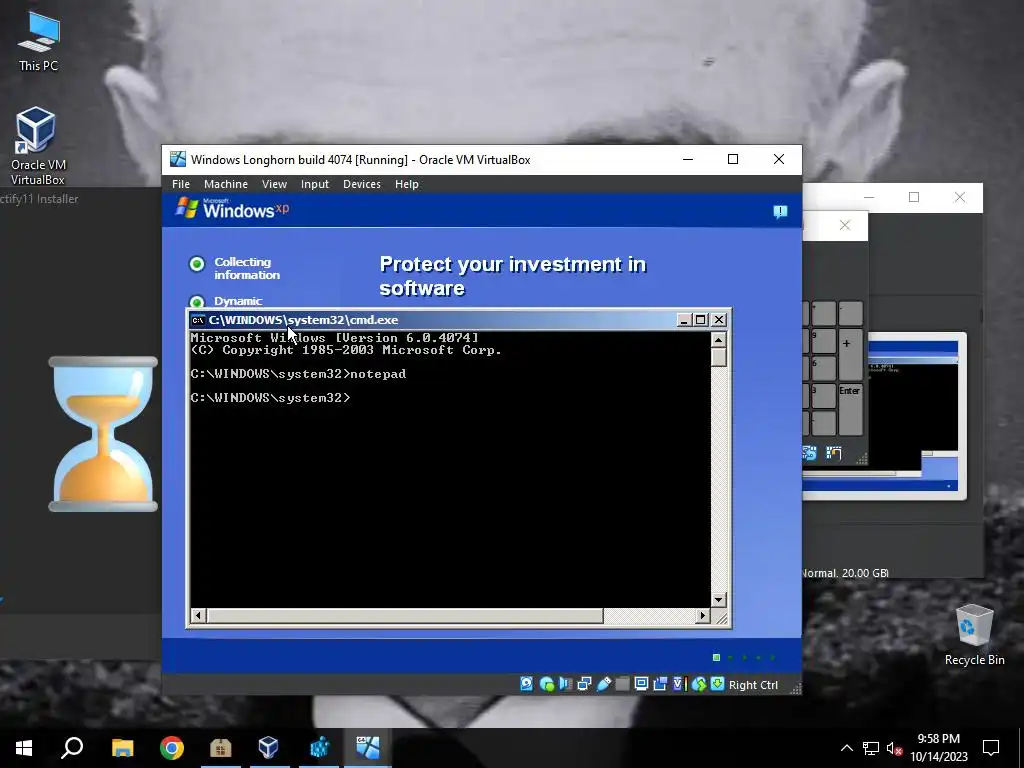Click the cmd horizontal scrollbar right arrow

pyautogui.click(x=703, y=615)
